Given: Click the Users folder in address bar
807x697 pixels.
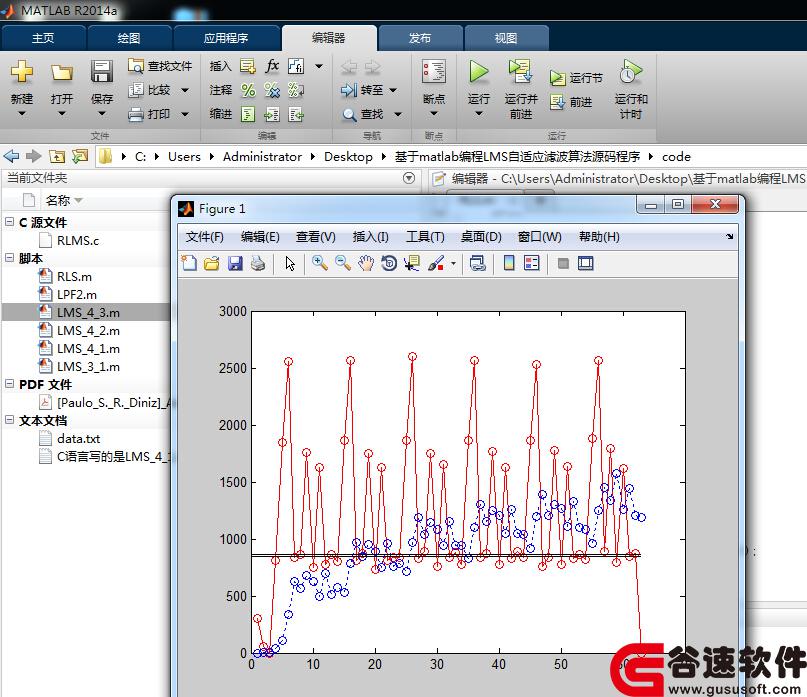Looking at the screenshot, I should 184,156.
